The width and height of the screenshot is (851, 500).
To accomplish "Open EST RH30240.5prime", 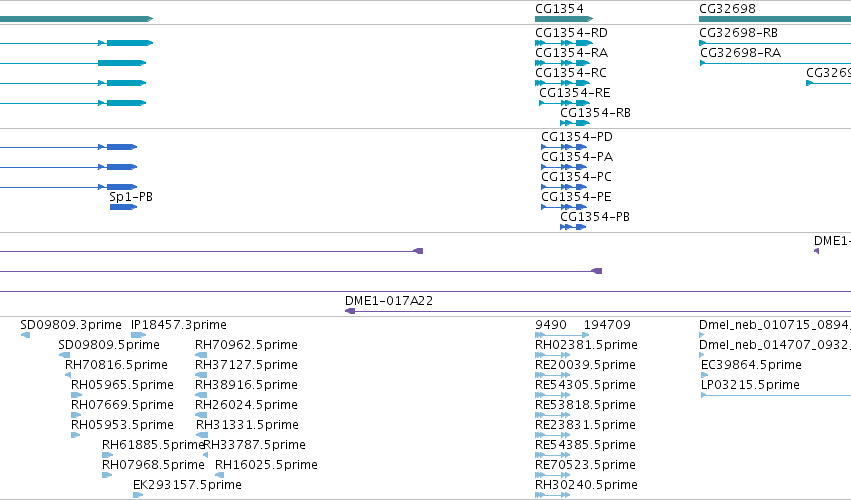I will pos(586,485).
